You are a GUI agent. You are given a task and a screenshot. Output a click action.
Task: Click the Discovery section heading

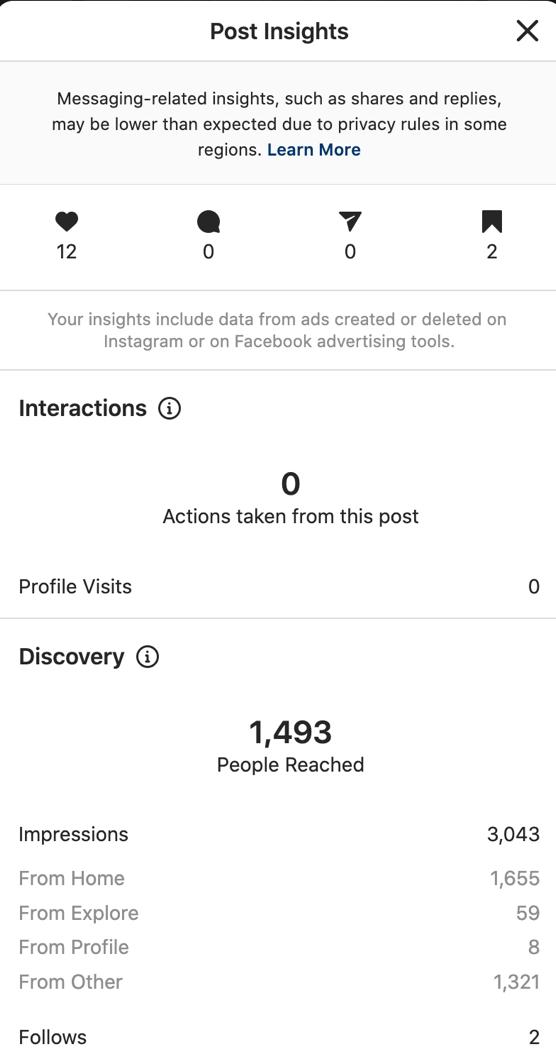72,656
